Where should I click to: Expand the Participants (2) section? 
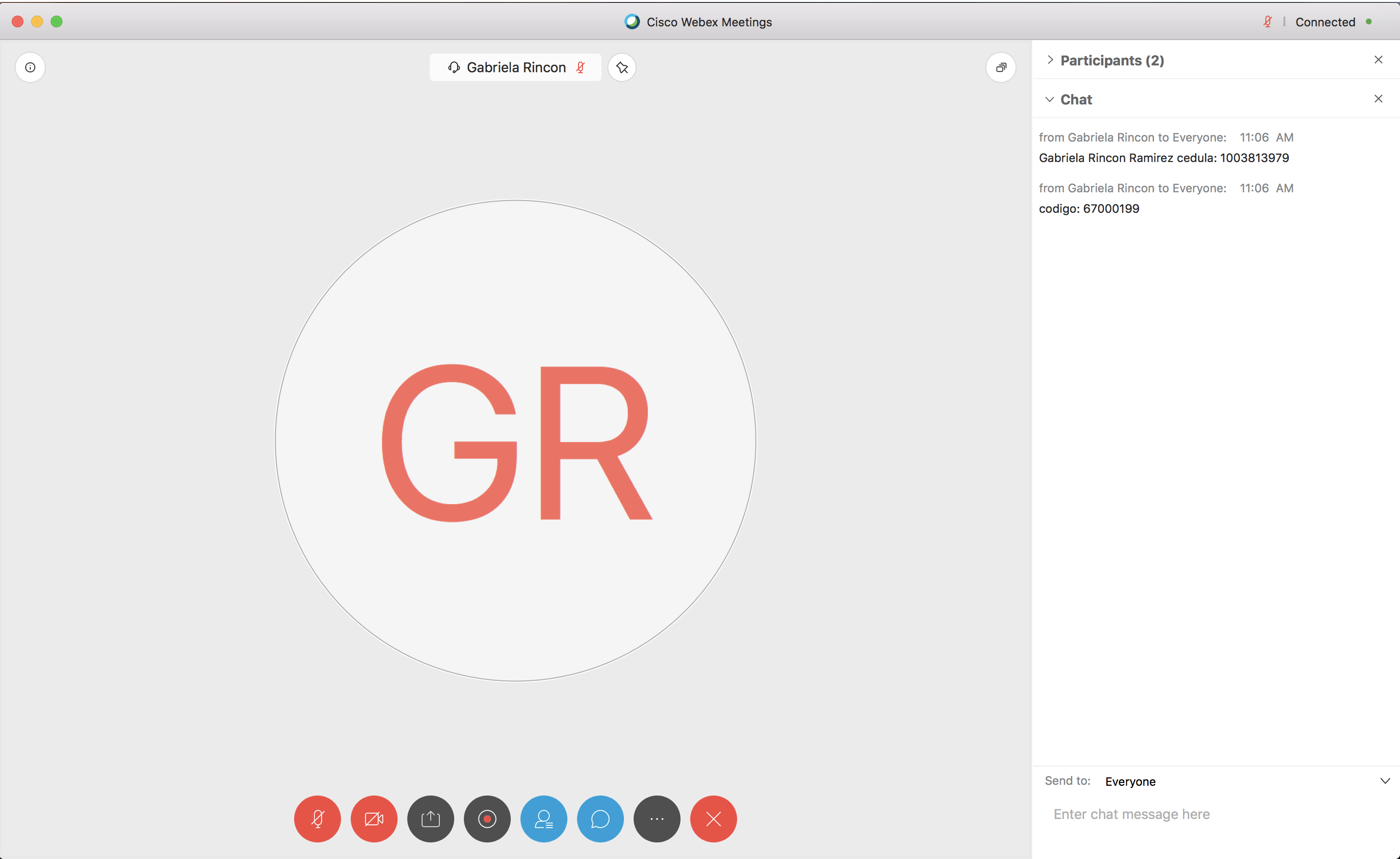[1050, 60]
